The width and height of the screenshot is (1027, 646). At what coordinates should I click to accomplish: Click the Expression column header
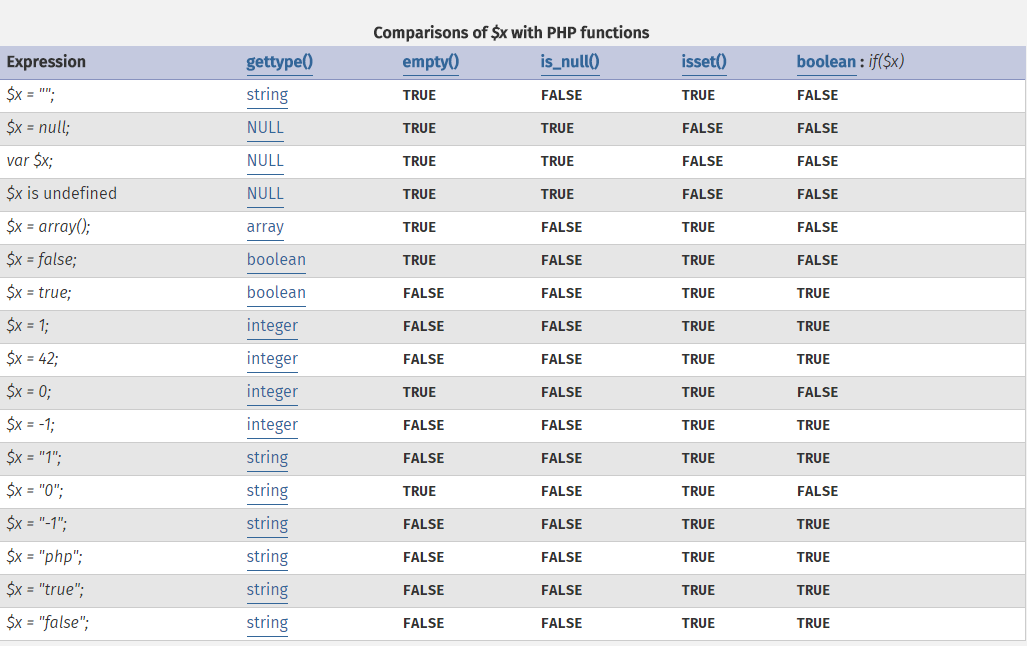click(46, 62)
